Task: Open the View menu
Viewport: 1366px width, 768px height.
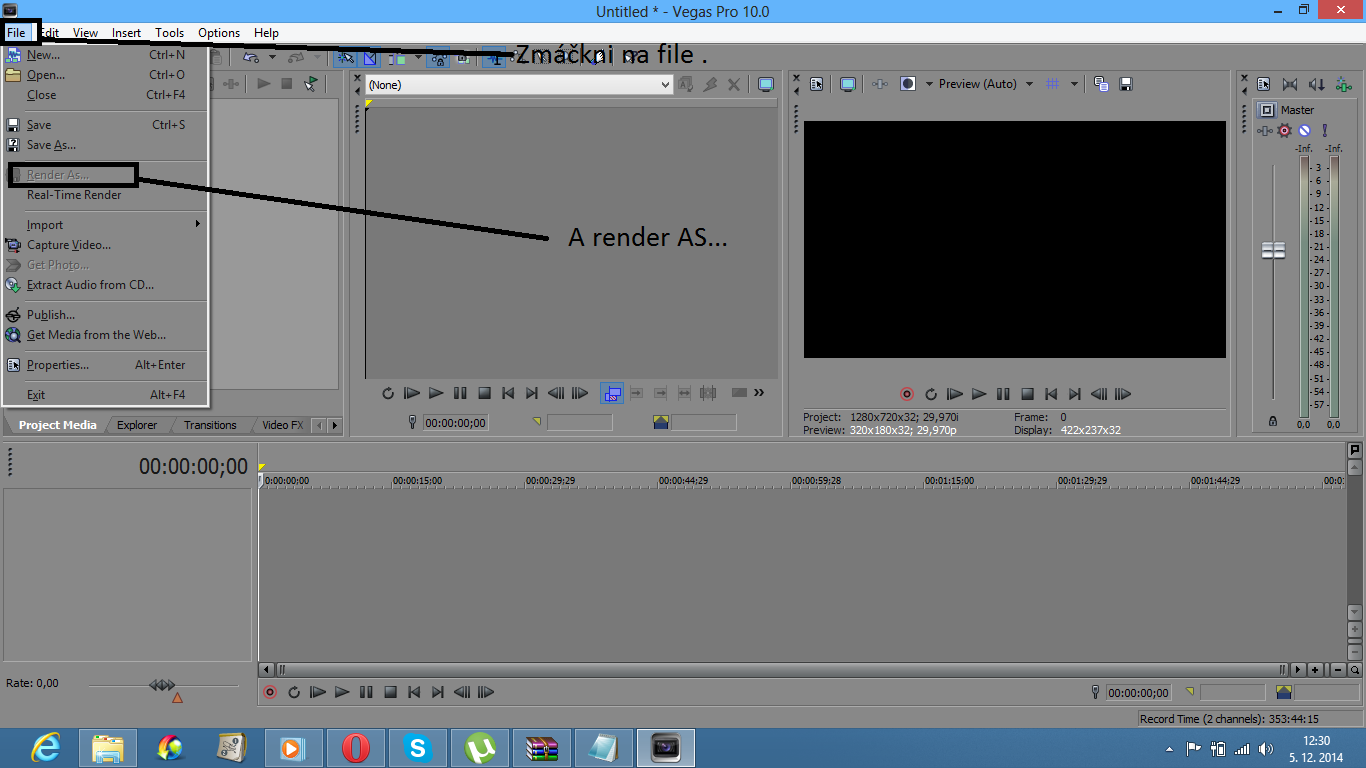Action: coord(85,33)
